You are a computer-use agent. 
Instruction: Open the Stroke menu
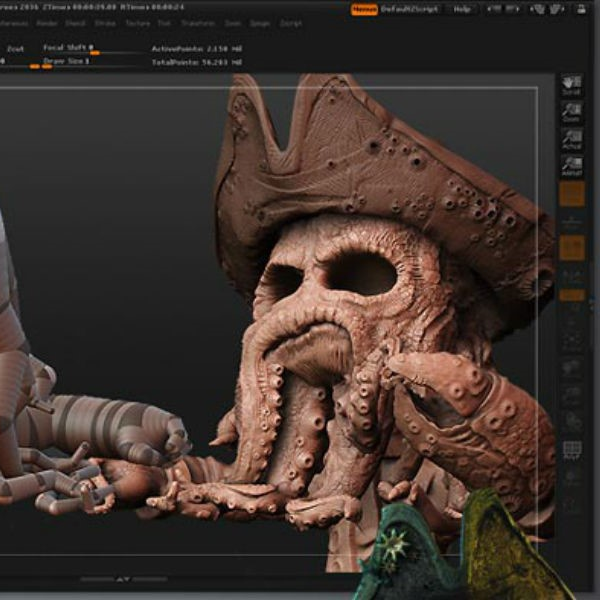pos(105,22)
